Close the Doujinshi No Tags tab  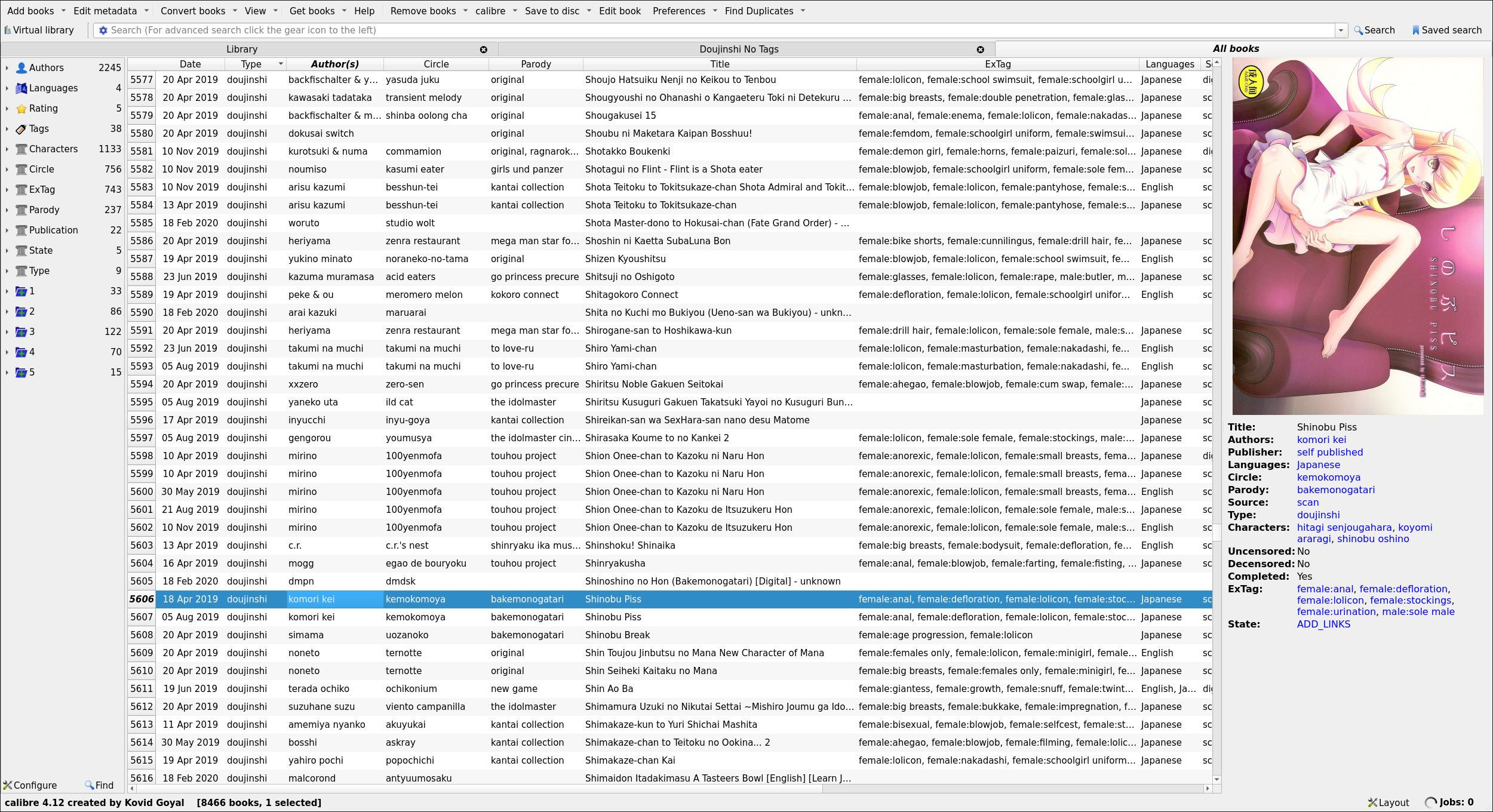coord(981,50)
